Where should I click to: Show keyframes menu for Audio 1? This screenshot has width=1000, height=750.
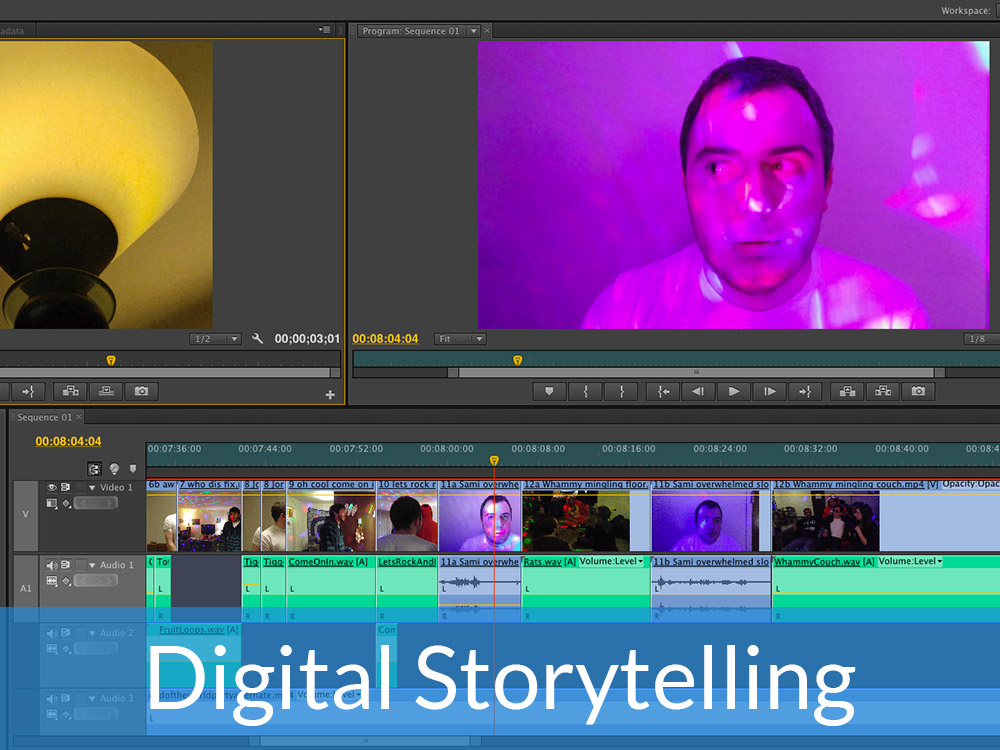tap(66, 580)
